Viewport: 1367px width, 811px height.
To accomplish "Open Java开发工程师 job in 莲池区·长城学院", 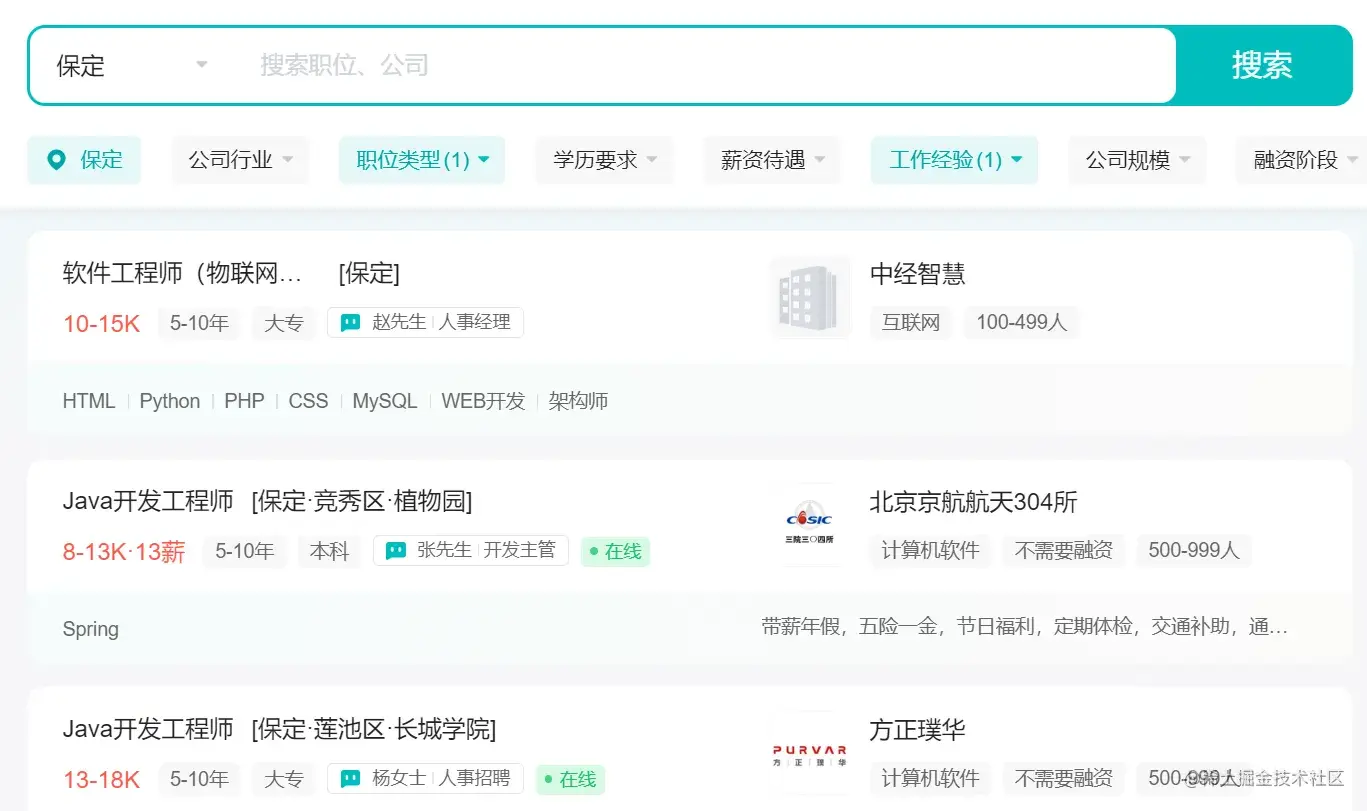I will (147, 730).
